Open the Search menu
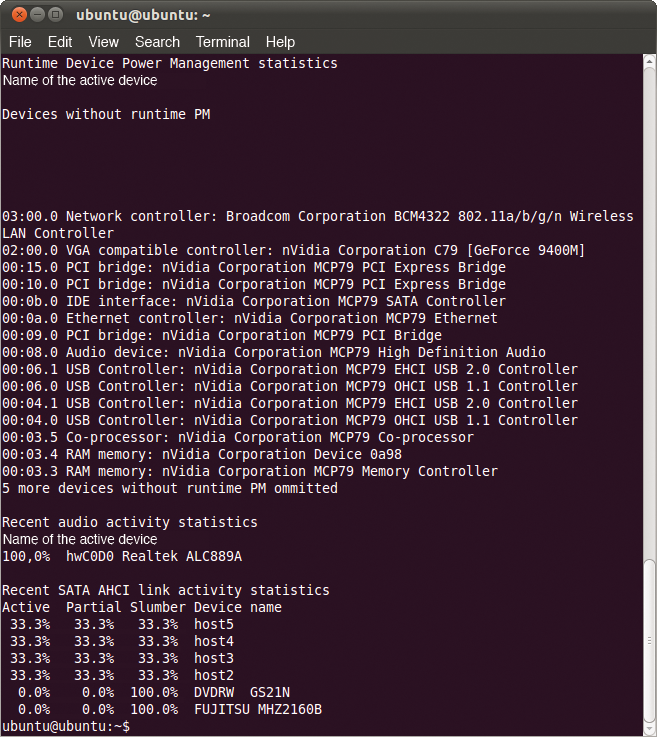657x737 pixels. tap(157, 42)
